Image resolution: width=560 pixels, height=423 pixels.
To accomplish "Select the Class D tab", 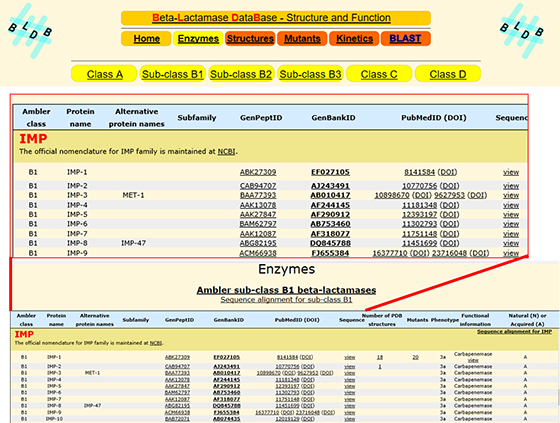I will coord(448,74).
